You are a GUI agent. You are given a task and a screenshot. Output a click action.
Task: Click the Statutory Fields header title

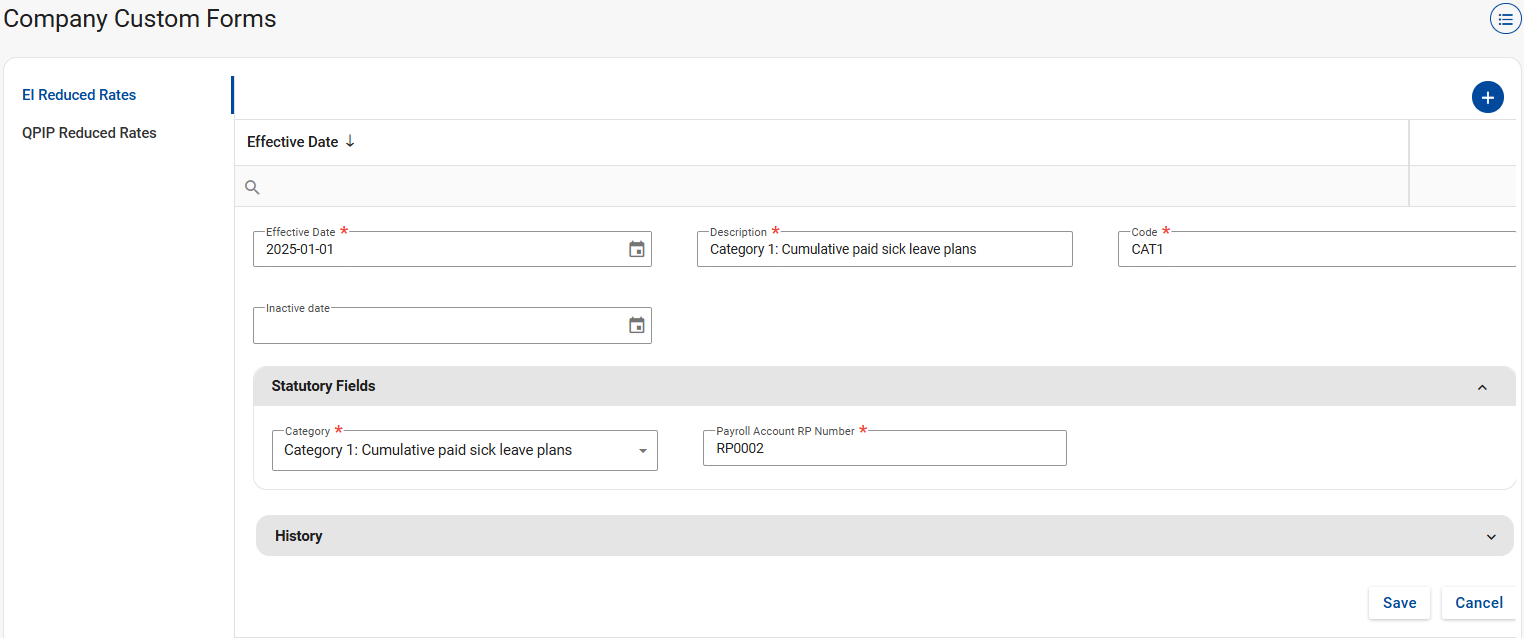coord(323,386)
